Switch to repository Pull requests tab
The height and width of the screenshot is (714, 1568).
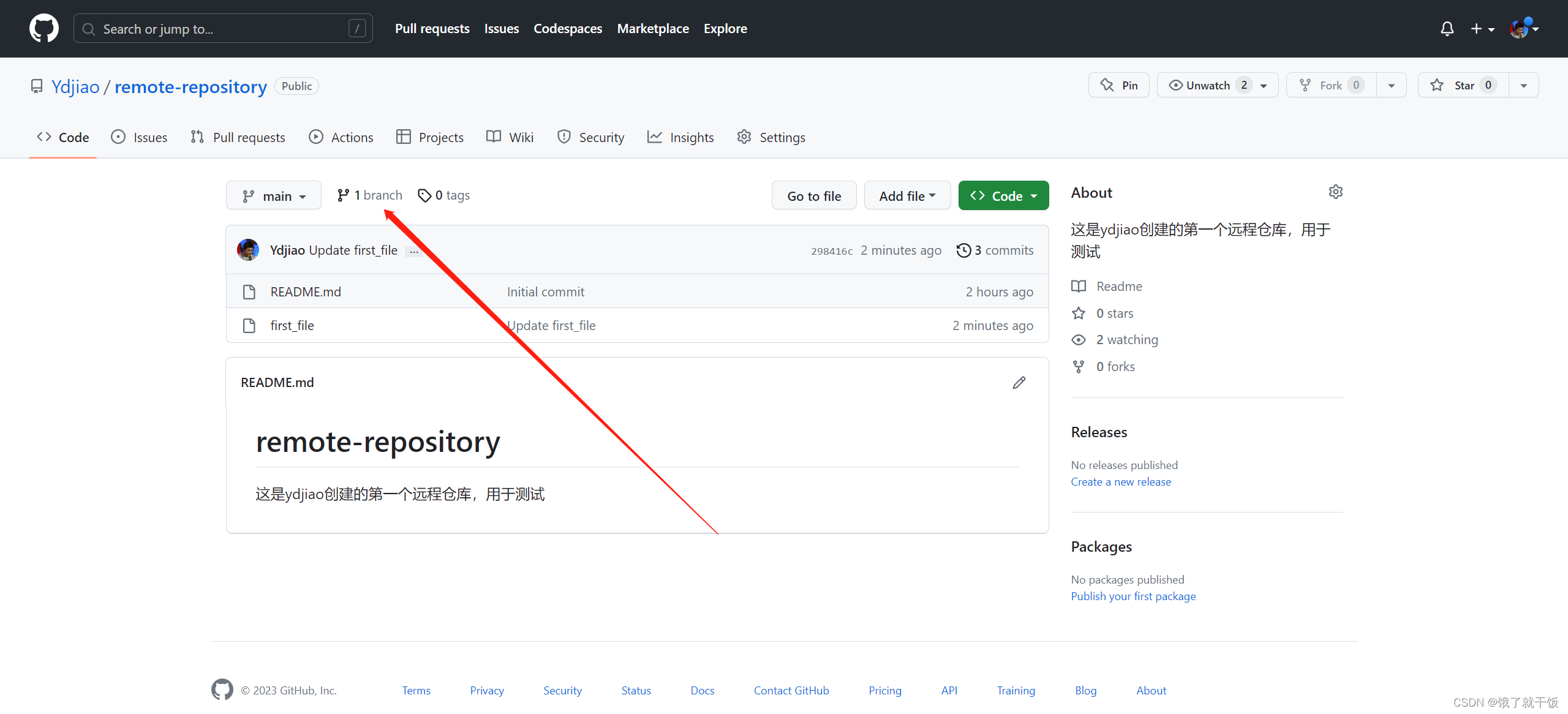[x=238, y=137]
